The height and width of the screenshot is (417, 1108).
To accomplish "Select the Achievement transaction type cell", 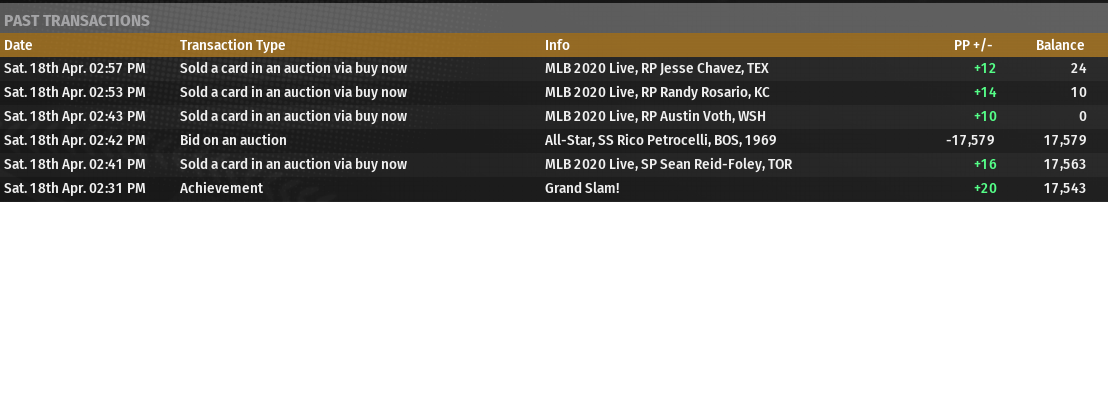I will click(221, 189).
